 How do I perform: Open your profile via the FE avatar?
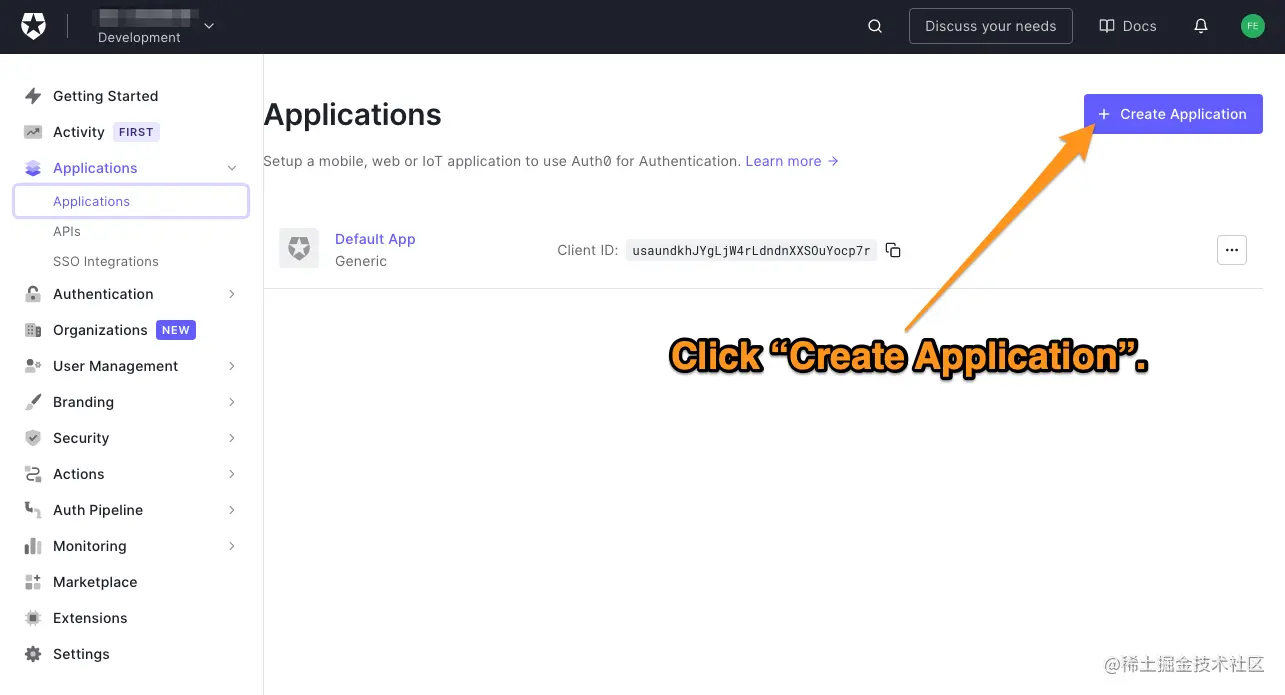click(x=1252, y=26)
